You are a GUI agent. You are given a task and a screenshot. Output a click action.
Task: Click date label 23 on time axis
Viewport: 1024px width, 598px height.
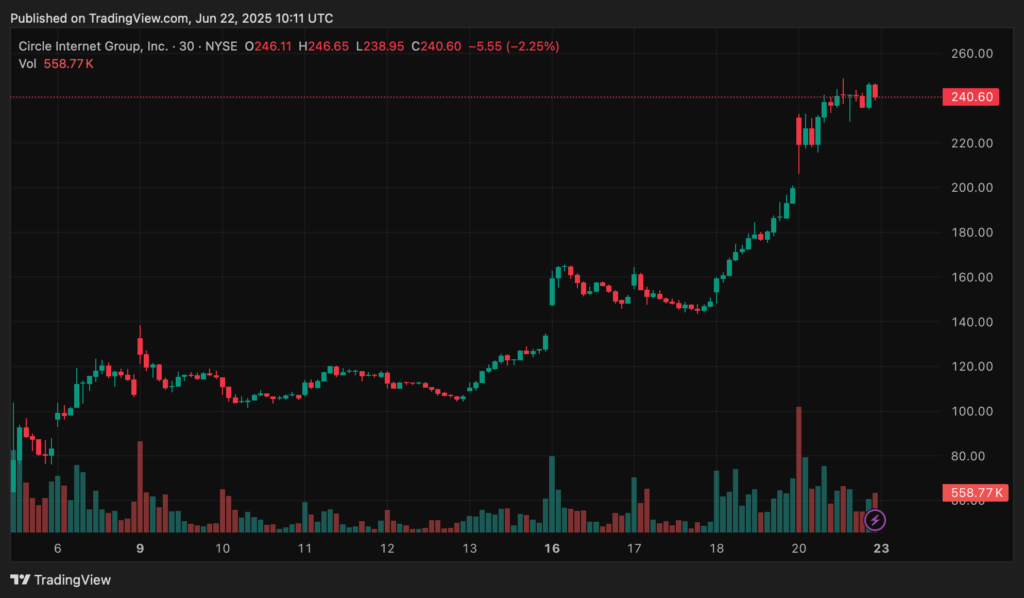[881, 548]
